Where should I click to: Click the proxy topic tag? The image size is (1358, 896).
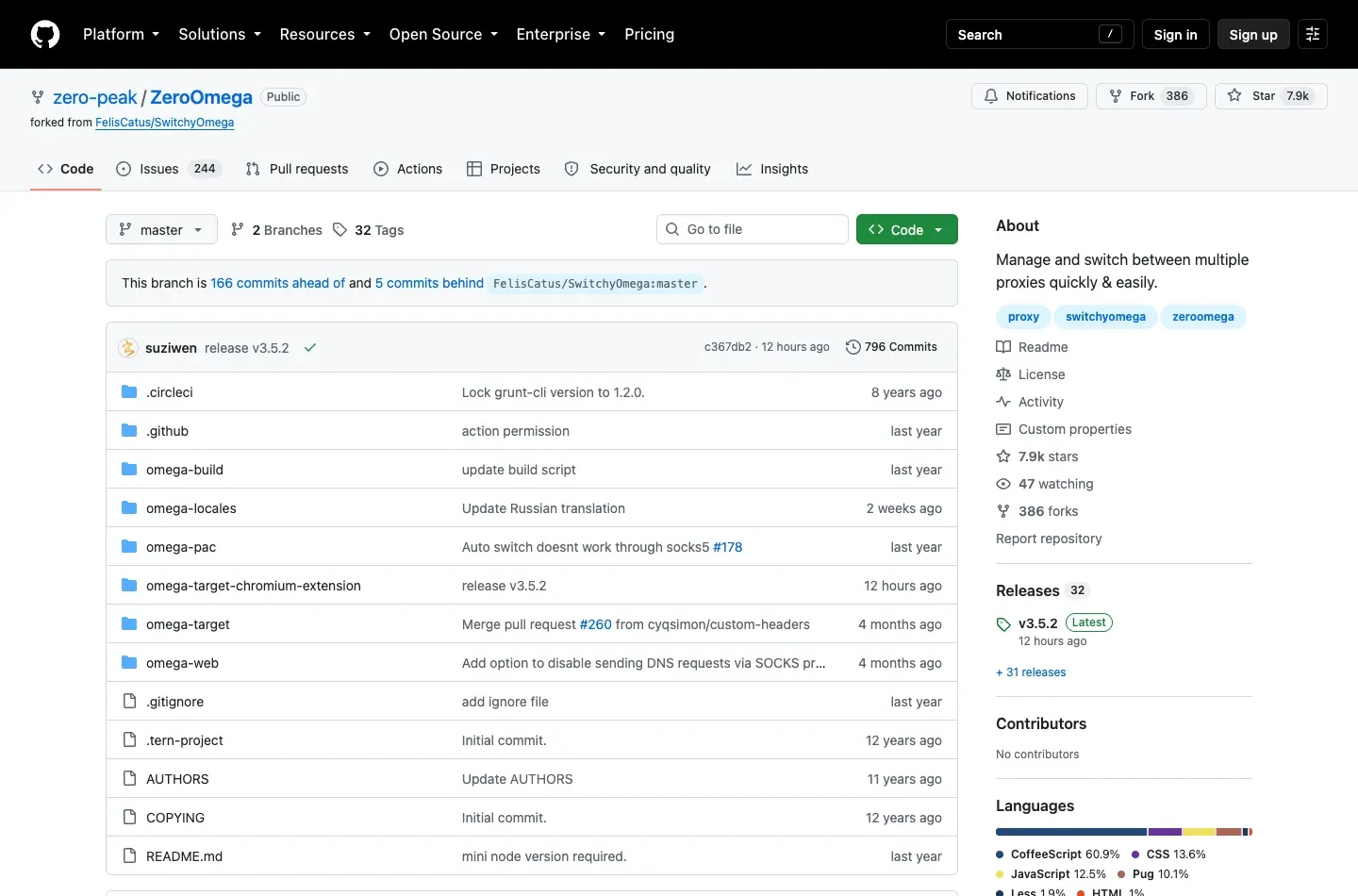(1023, 317)
